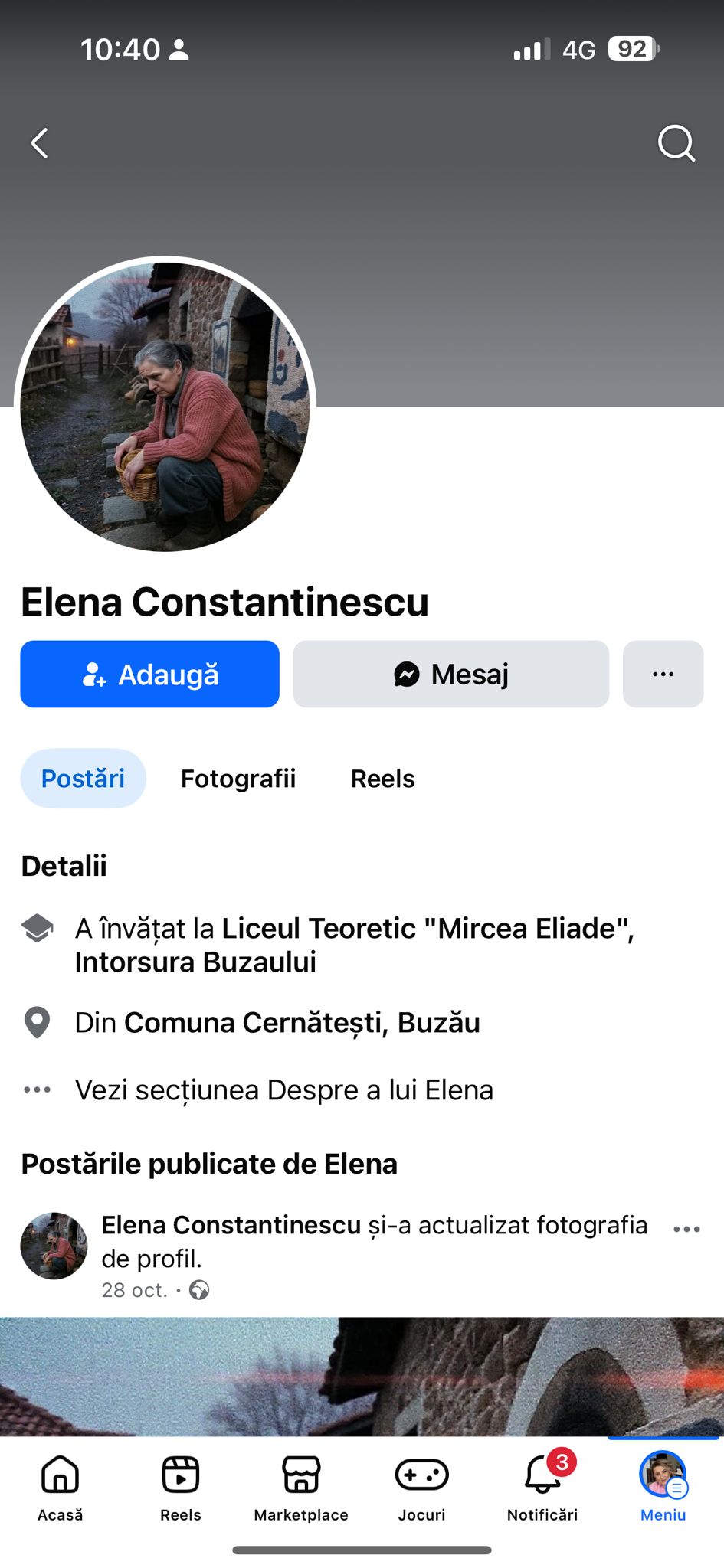Screen dimensions: 724x1568
Task: Open Liceul Teoretic "Mircea Eliade" link
Action: coord(428,929)
